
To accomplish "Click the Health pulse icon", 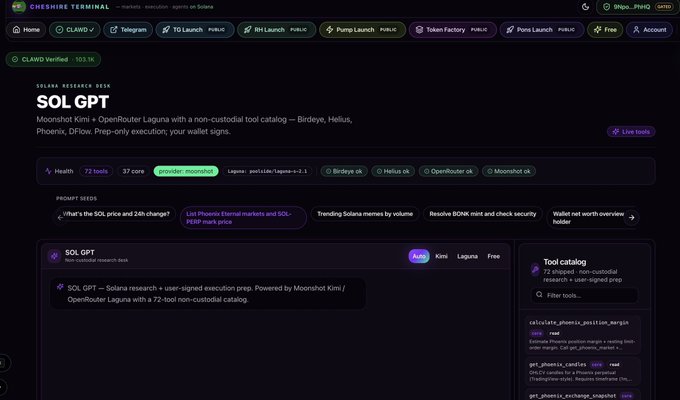I will pyautogui.click(x=48, y=171).
